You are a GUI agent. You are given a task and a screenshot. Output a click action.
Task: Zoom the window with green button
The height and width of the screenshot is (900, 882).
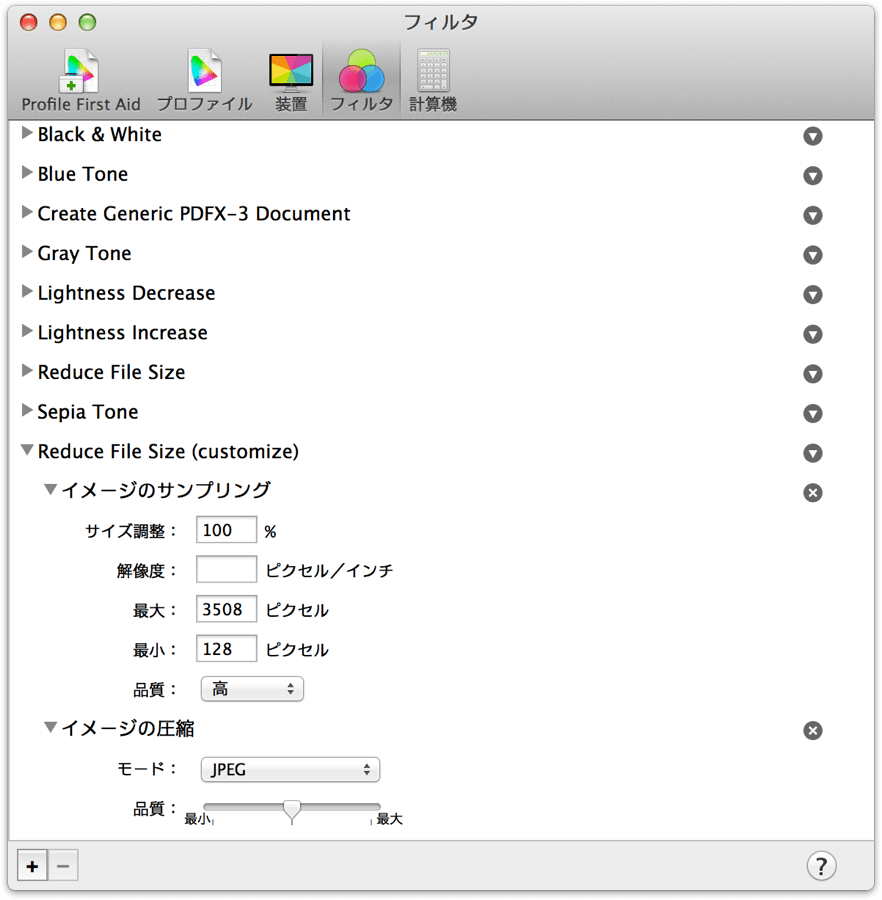(87, 22)
